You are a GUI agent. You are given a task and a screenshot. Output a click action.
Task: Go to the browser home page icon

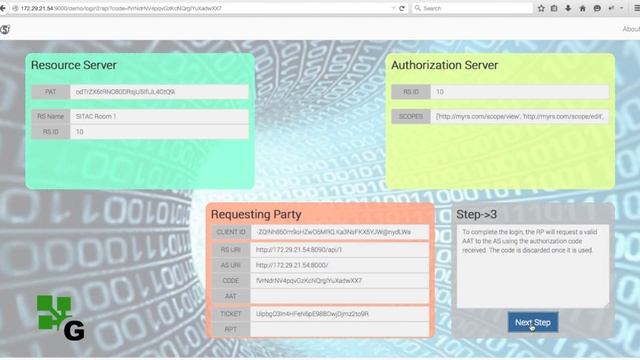582,8
